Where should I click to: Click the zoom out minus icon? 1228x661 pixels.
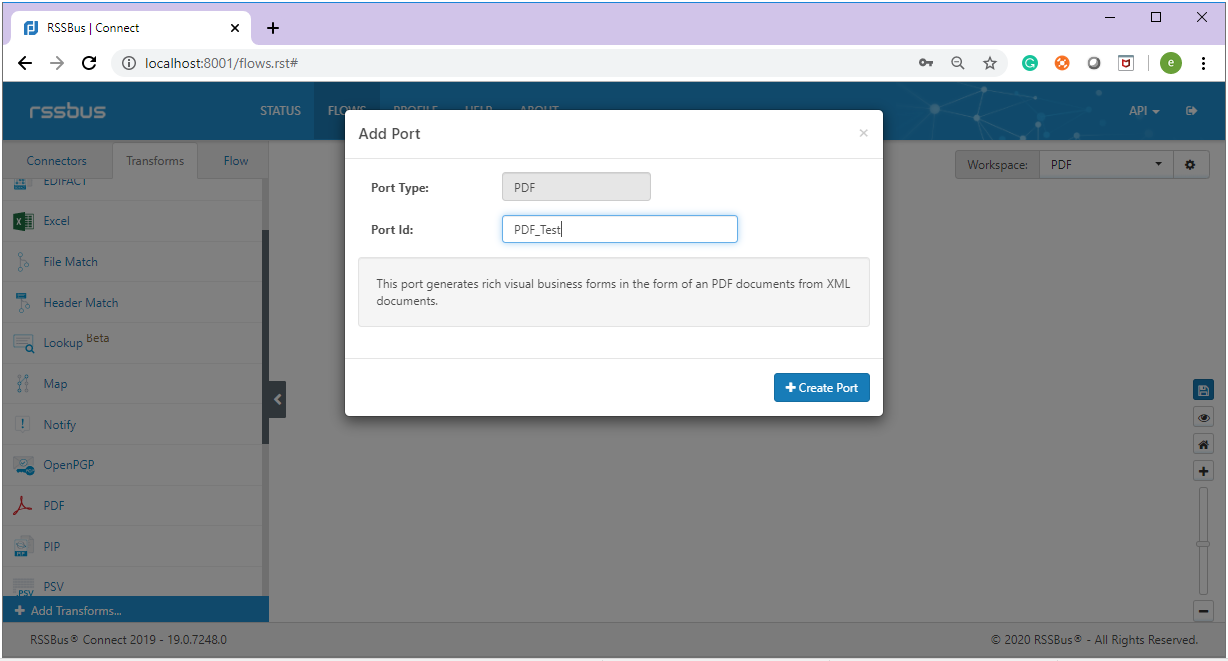(1203, 611)
